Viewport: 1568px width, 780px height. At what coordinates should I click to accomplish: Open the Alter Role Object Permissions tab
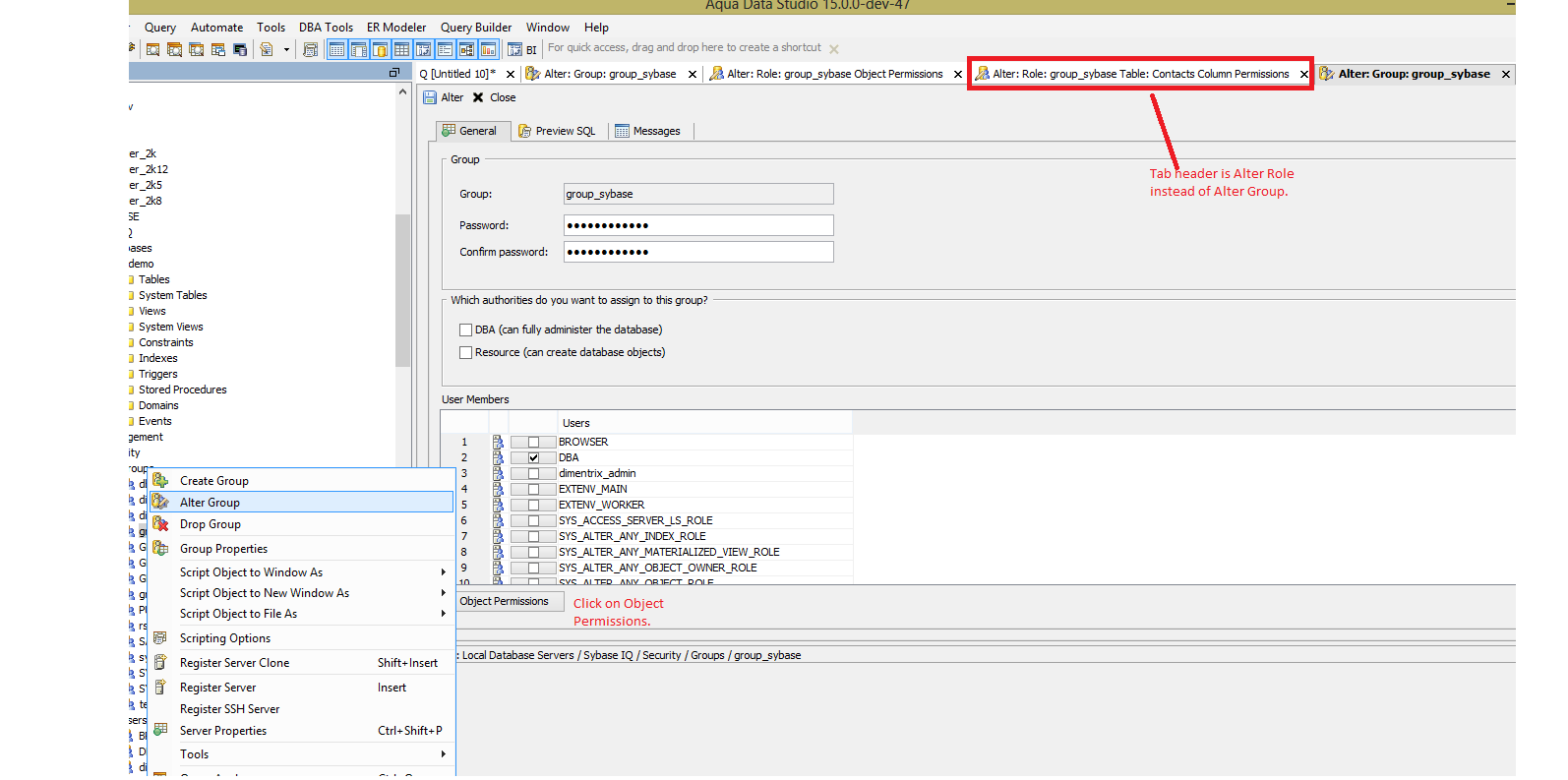pyautogui.click(x=835, y=74)
